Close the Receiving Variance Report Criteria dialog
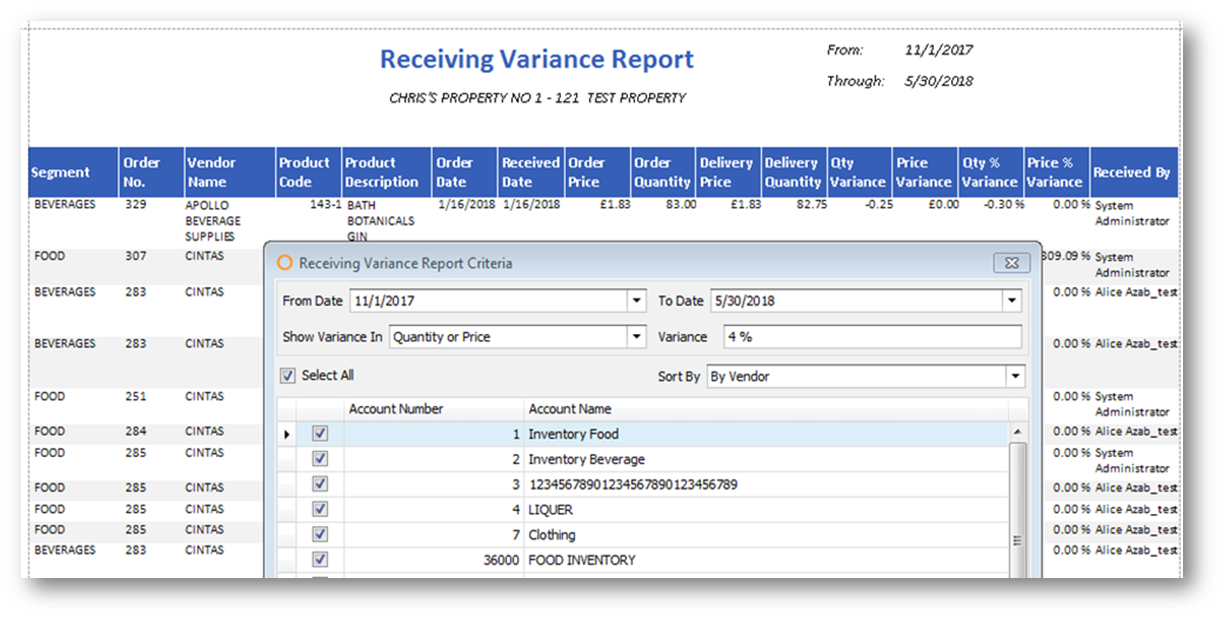The height and width of the screenshot is (620, 1225). [1011, 263]
